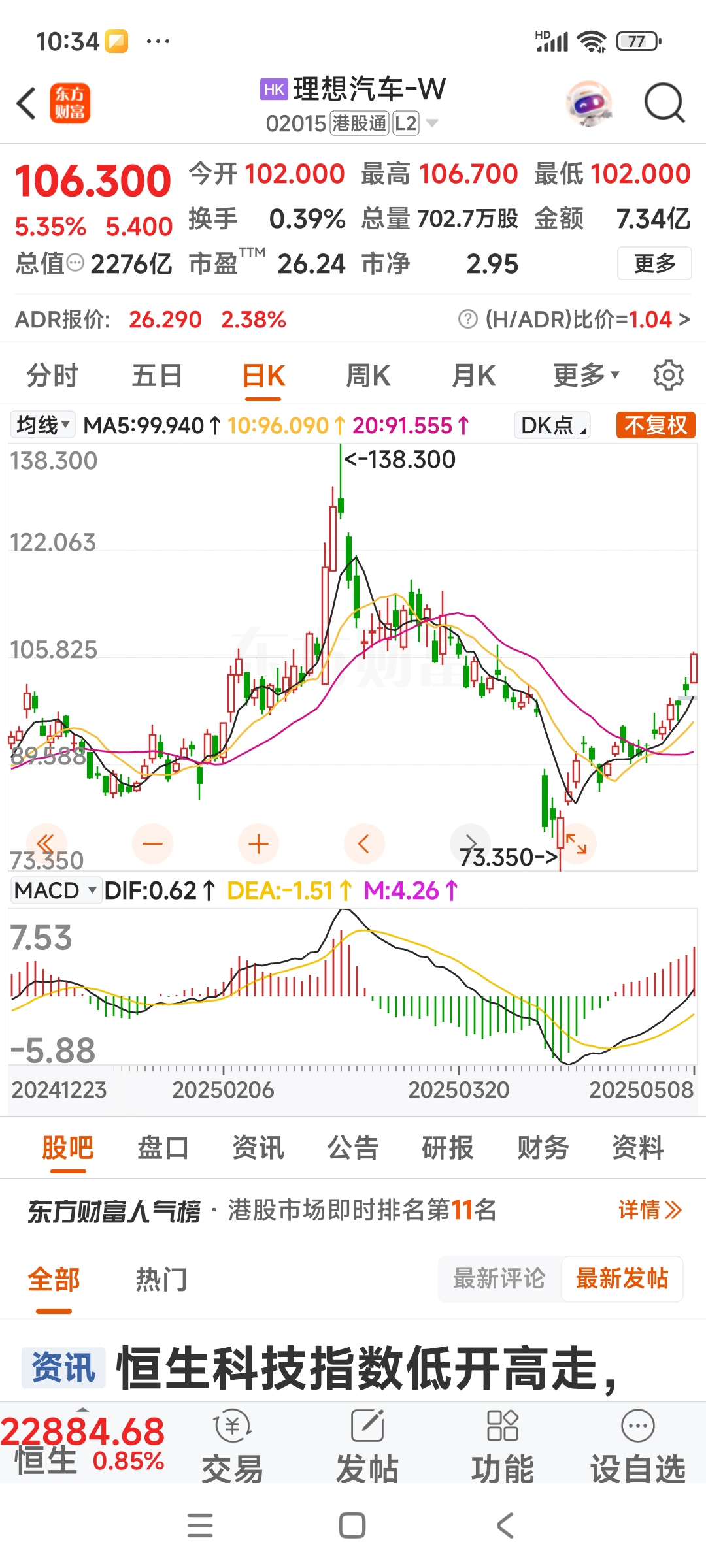The image size is (706, 1568).
Task: Tap 更多 button for more quote data
Action: pos(654,263)
